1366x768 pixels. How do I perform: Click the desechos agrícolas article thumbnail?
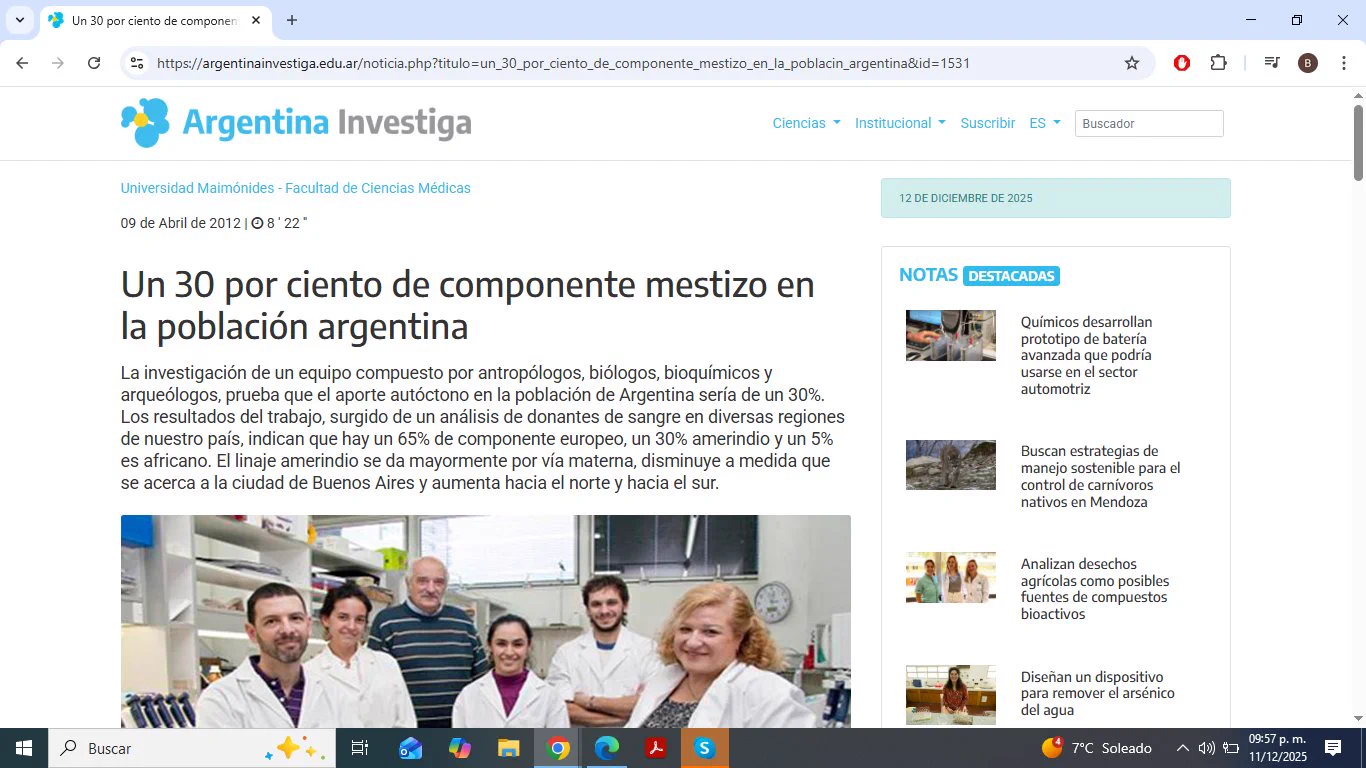[951, 577]
